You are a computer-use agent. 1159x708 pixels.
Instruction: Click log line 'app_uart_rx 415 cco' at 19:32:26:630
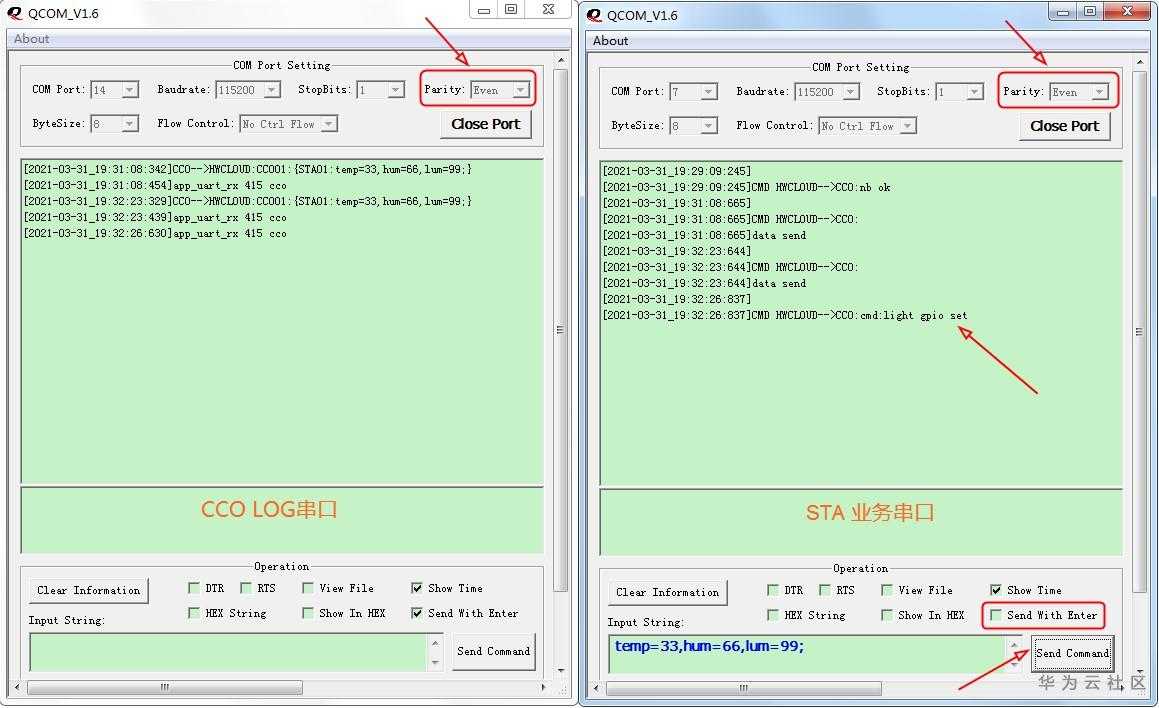point(155,234)
